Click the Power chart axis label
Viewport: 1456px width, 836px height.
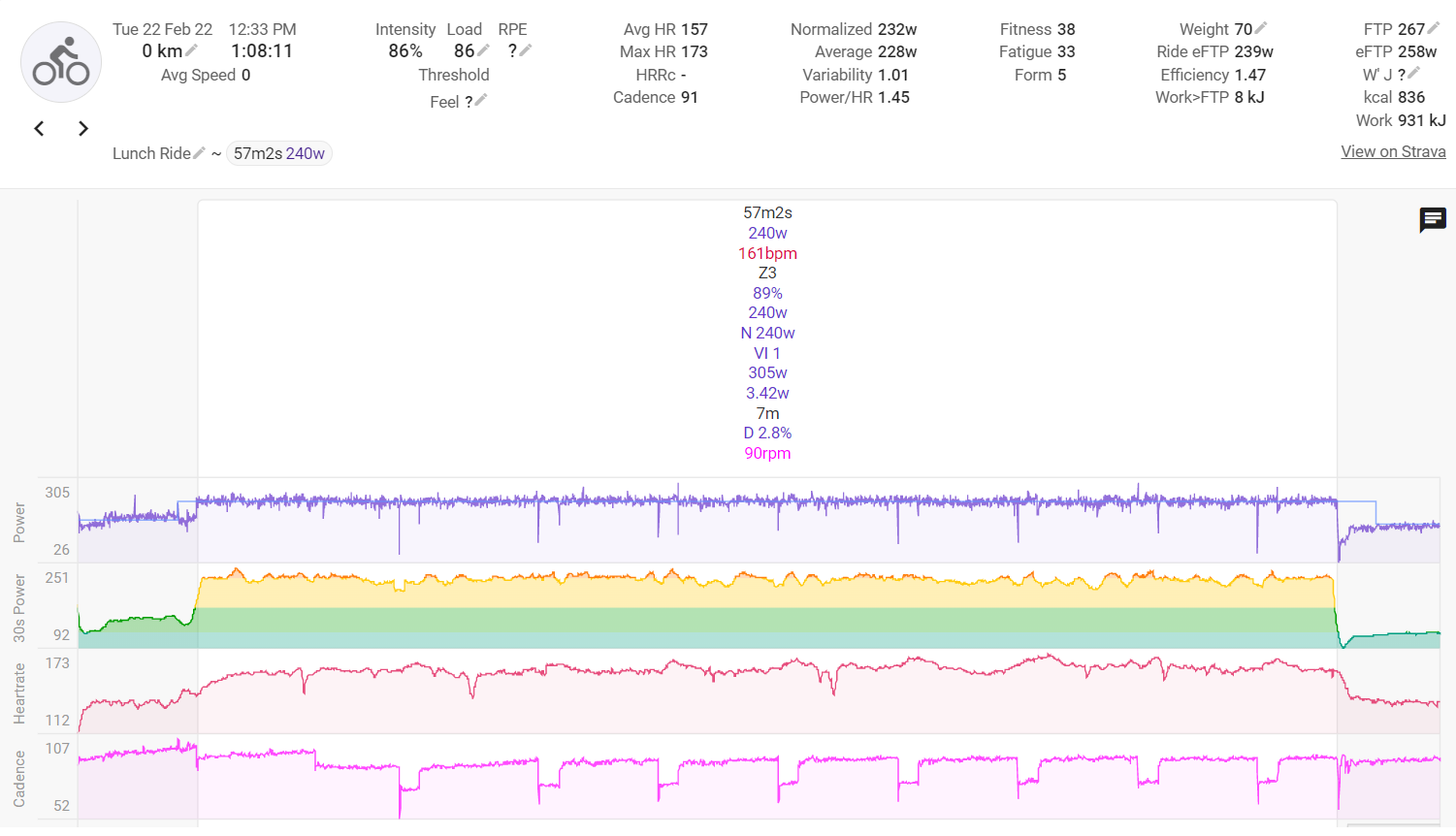coord(19,522)
